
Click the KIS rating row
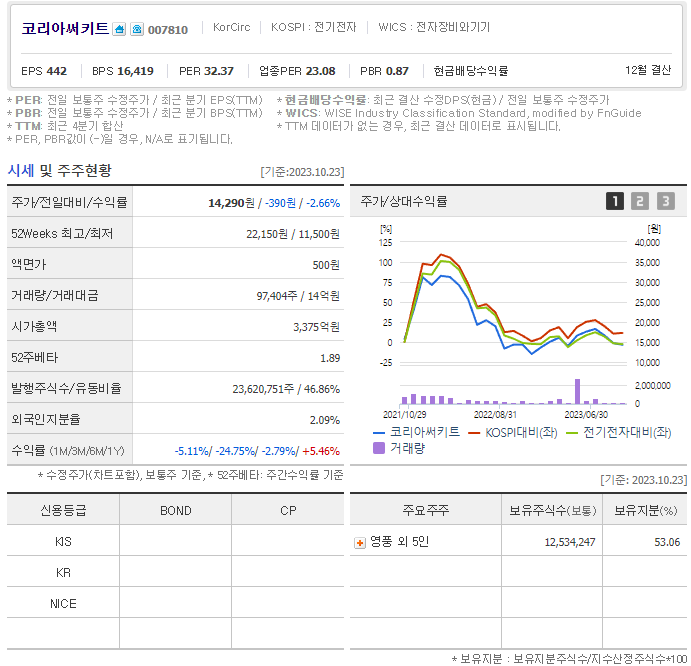tap(175, 542)
